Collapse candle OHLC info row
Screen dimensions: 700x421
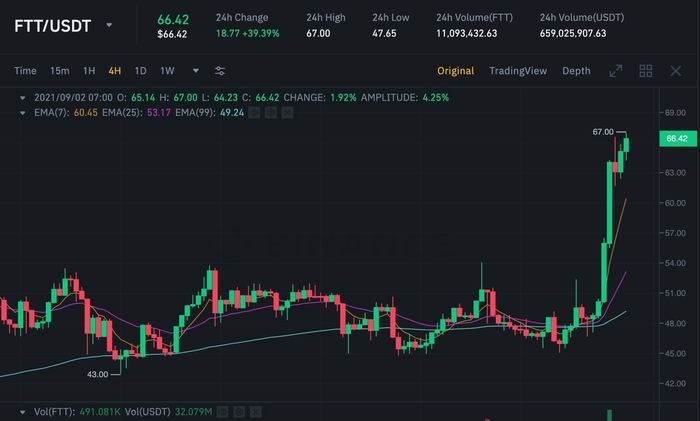[x=23, y=98]
